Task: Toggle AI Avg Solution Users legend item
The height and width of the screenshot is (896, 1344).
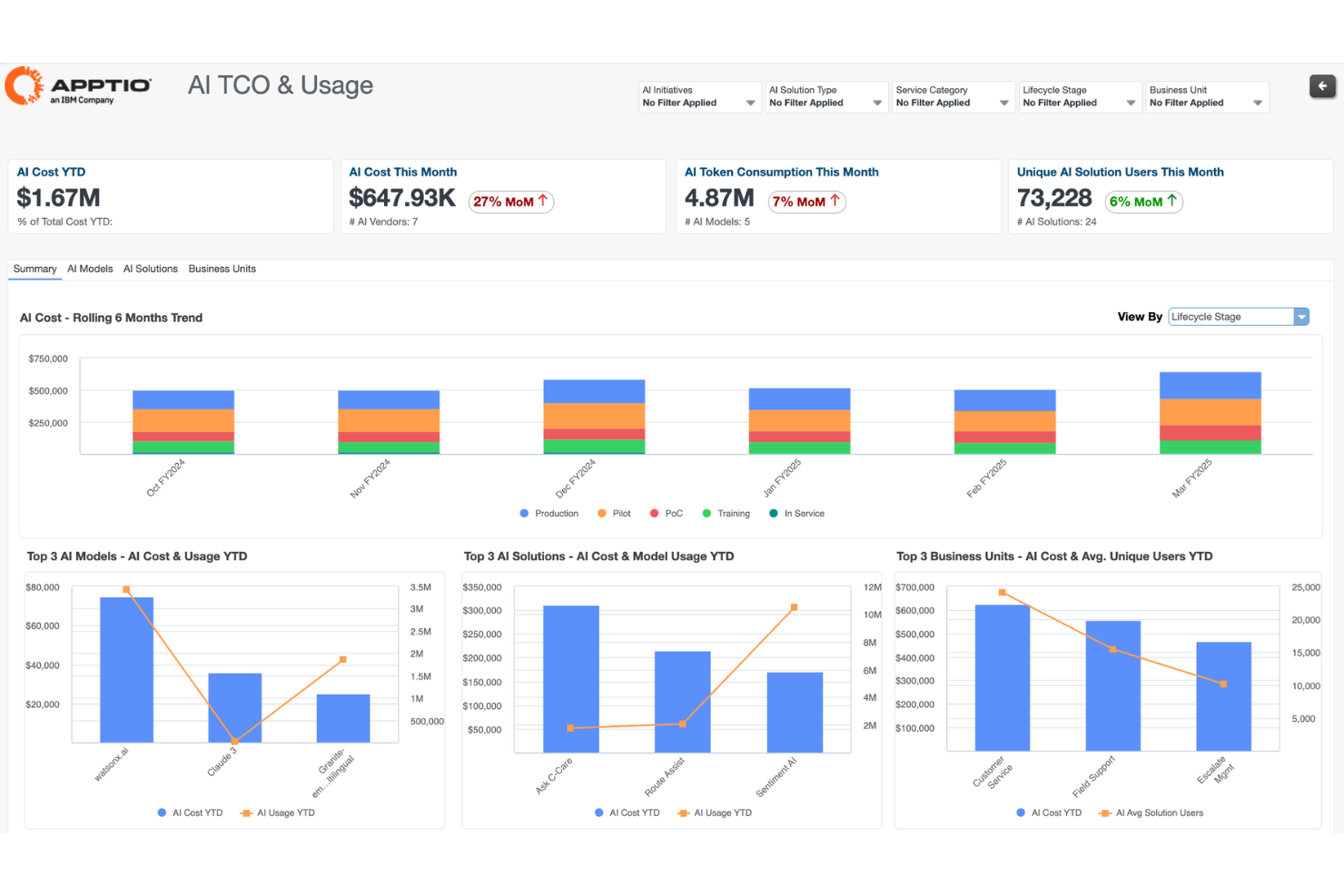Action: pos(1151,812)
